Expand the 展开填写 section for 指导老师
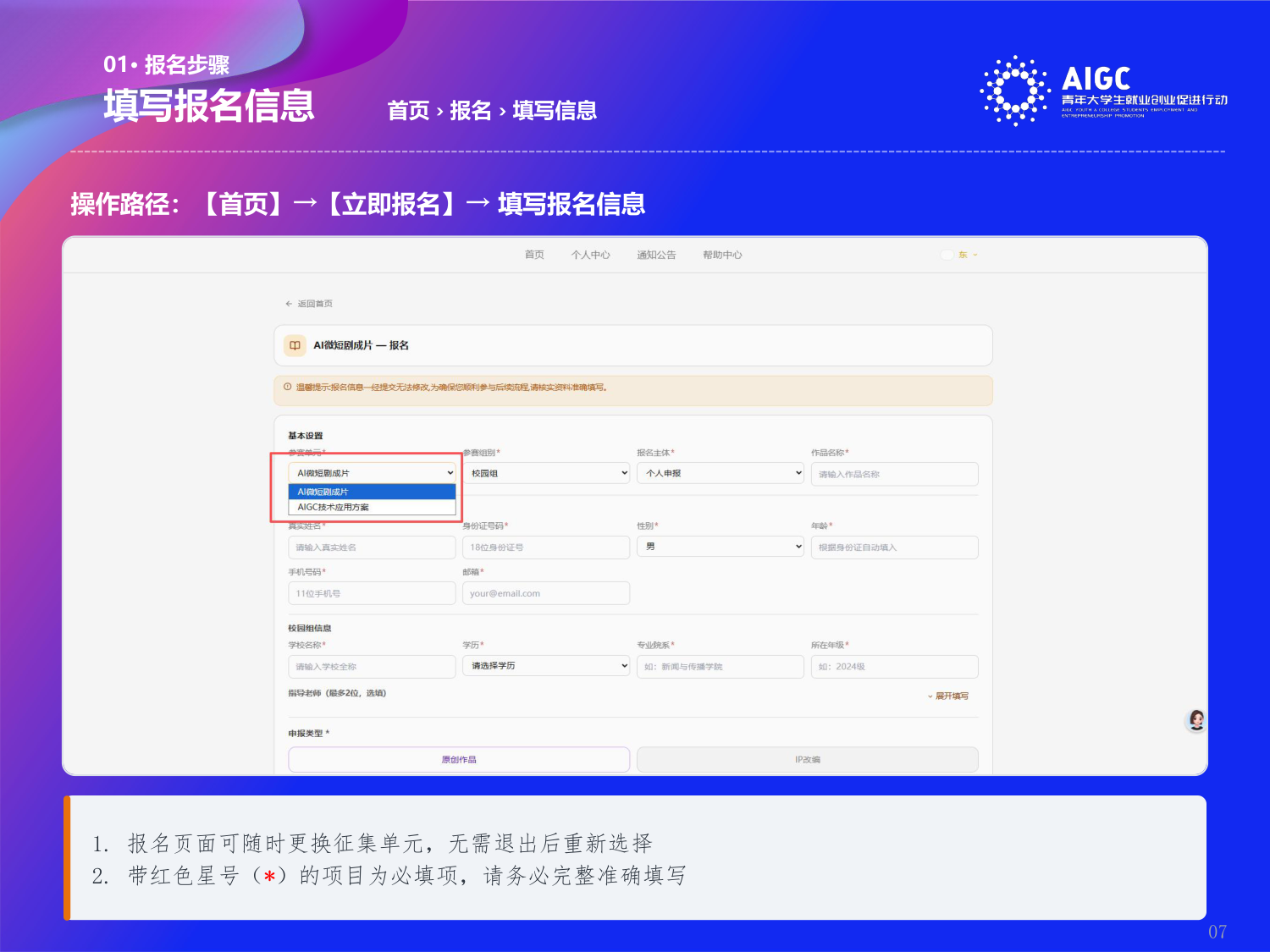1270x952 pixels. 948,696
